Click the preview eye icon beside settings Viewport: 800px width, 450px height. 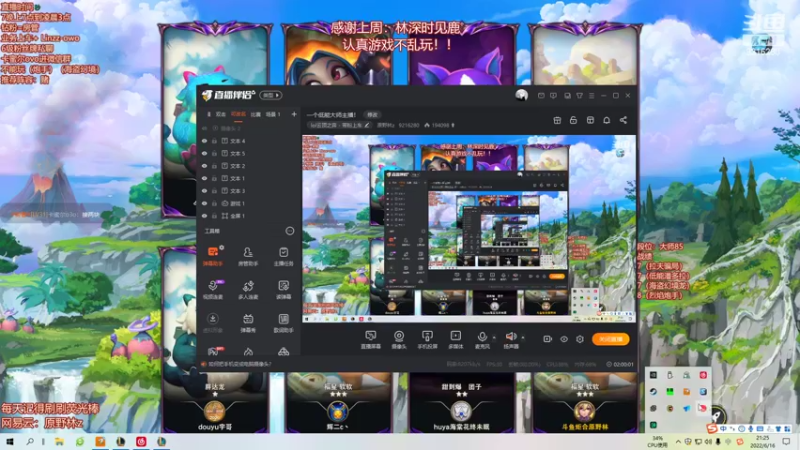[564, 339]
